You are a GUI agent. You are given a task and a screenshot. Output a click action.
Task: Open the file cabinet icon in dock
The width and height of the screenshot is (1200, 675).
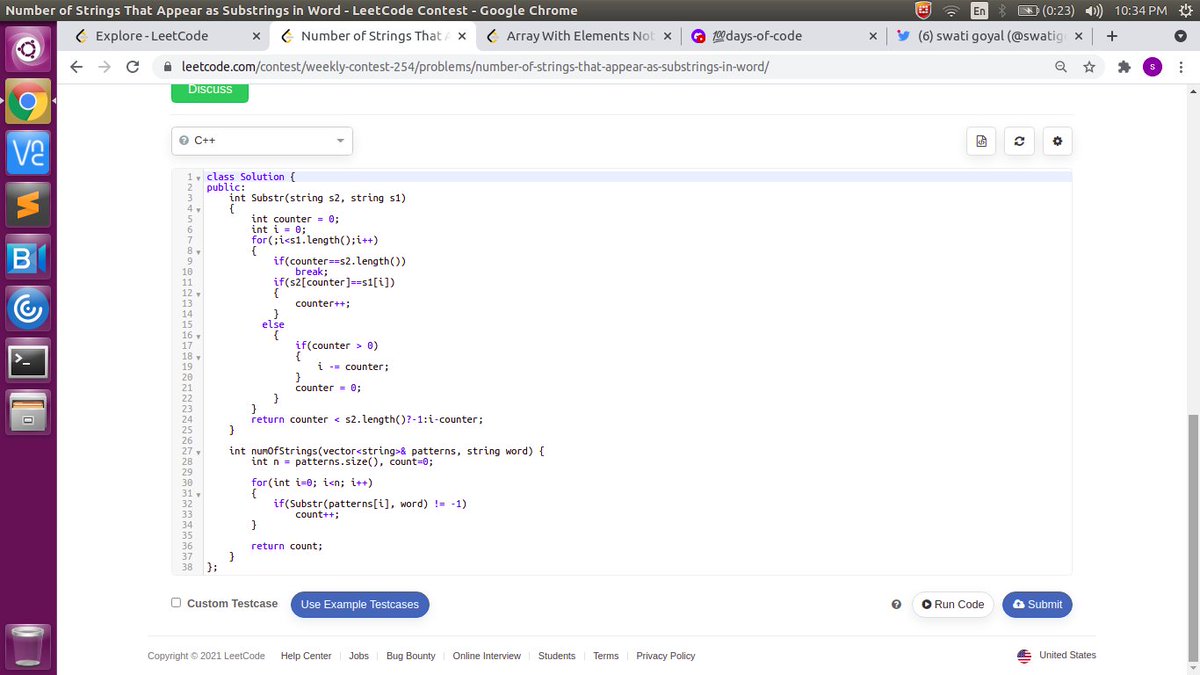coord(28,413)
